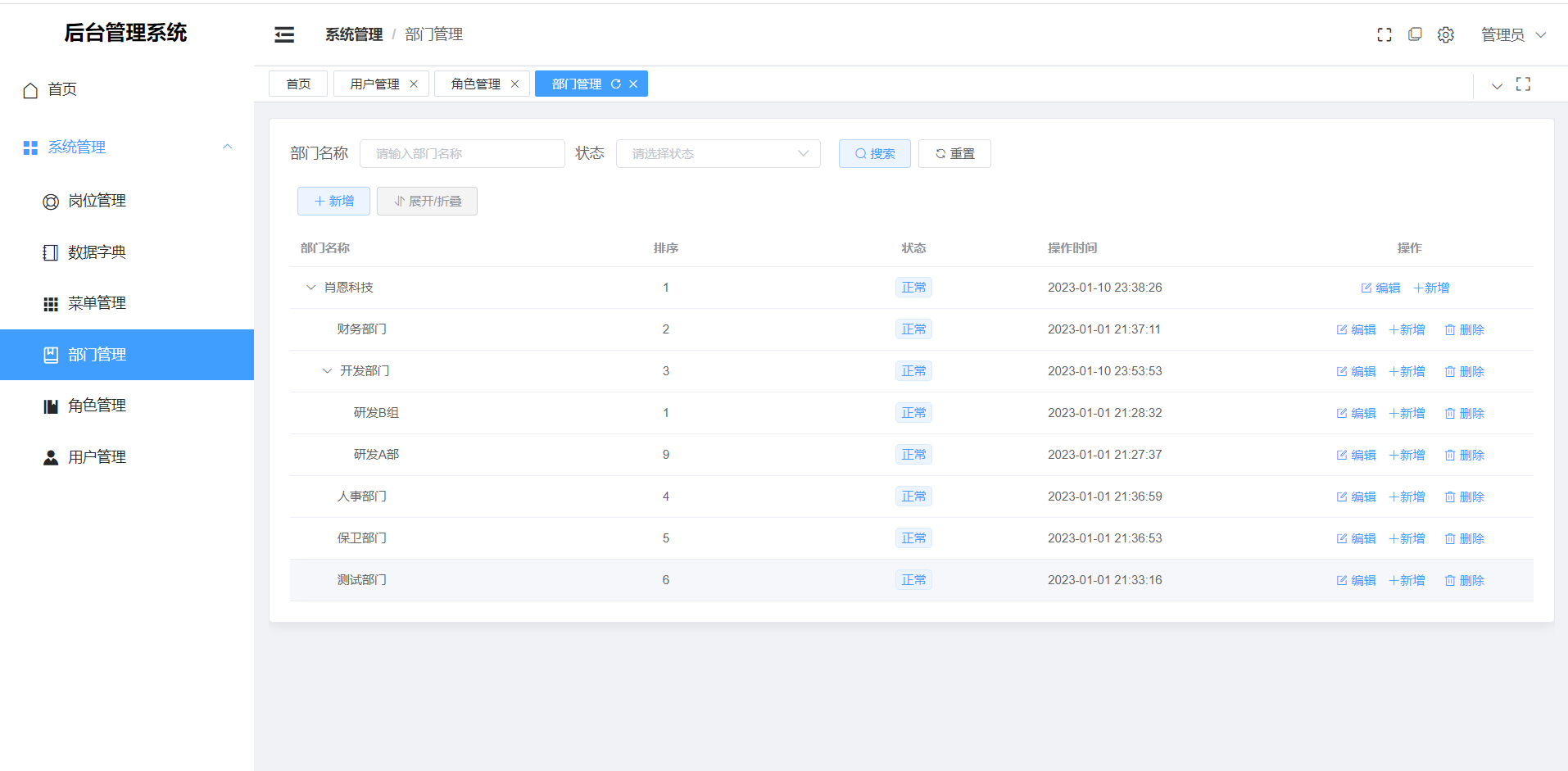The width and height of the screenshot is (1568, 771).
Task: Add a sub-department under 财务部门
Action: (x=1407, y=329)
